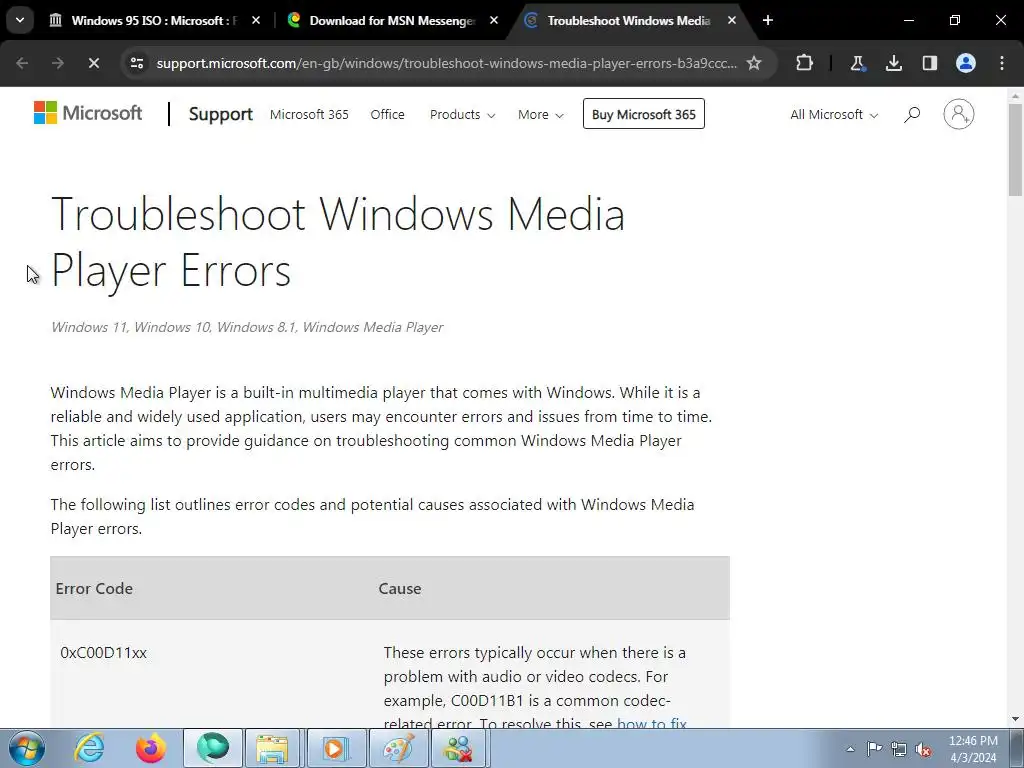
Task: Click the Error Code column header
Action: (x=94, y=588)
